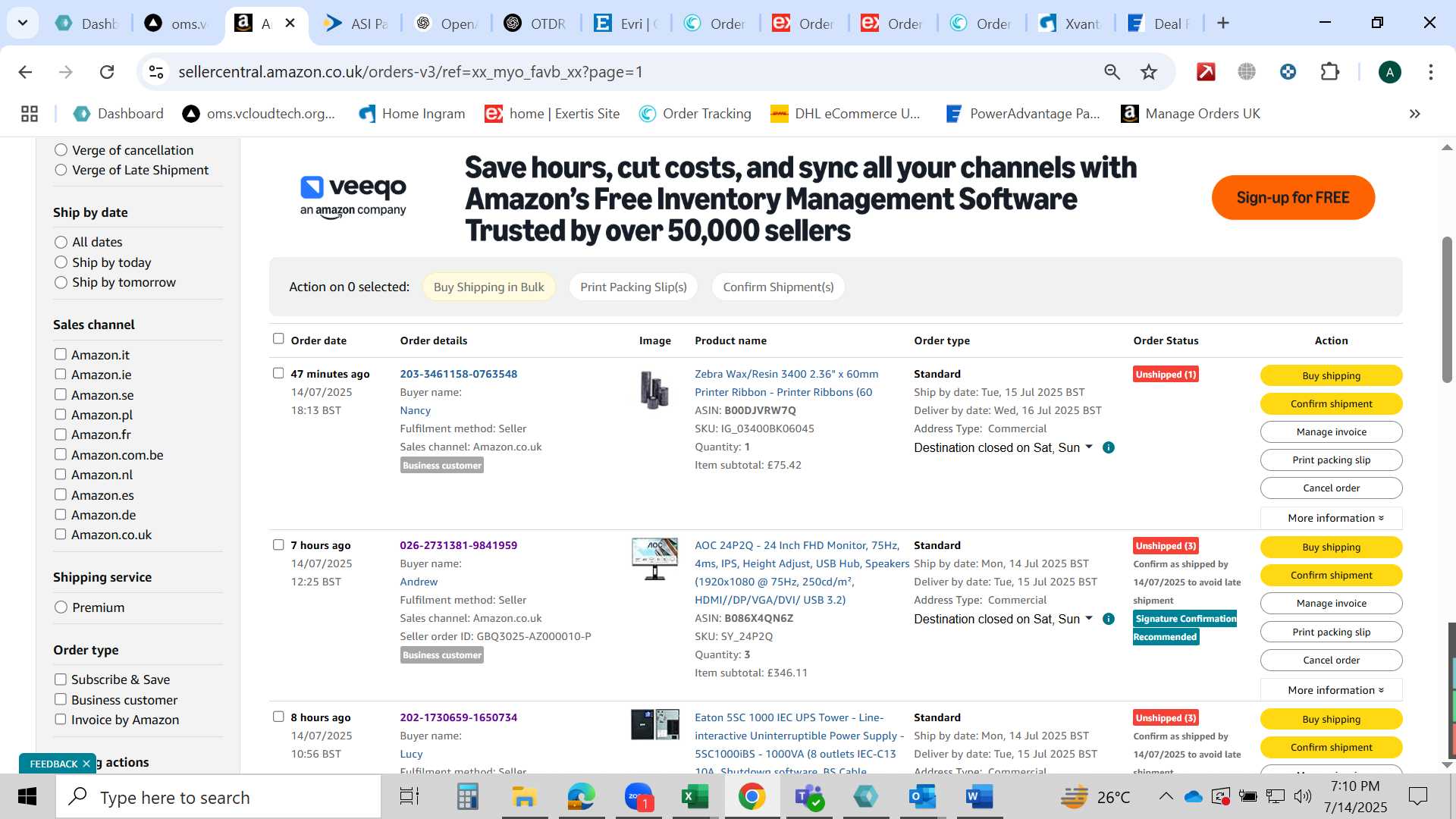Click the Windows taskbar search box
The image size is (1456, 819).
pos(218,797)
